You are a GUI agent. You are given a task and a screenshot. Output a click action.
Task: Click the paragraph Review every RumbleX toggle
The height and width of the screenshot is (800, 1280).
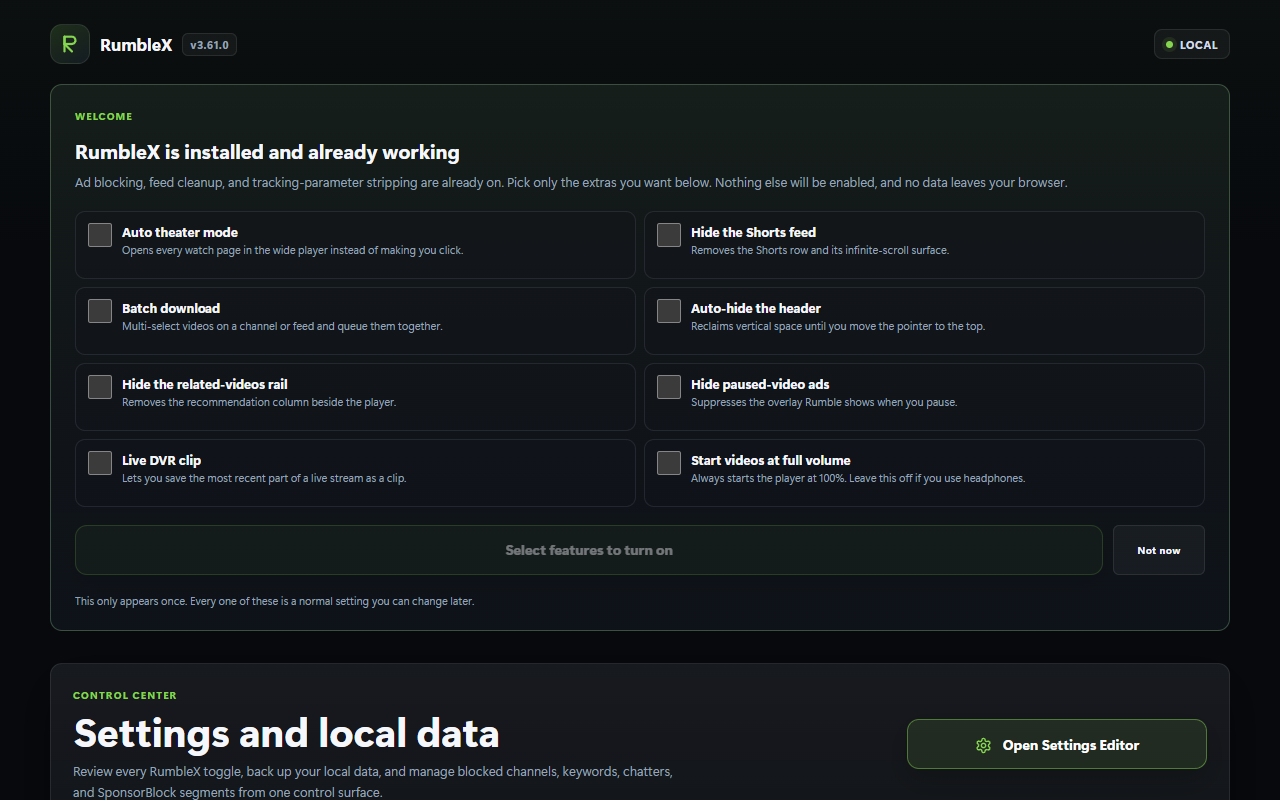pos(373,782)
